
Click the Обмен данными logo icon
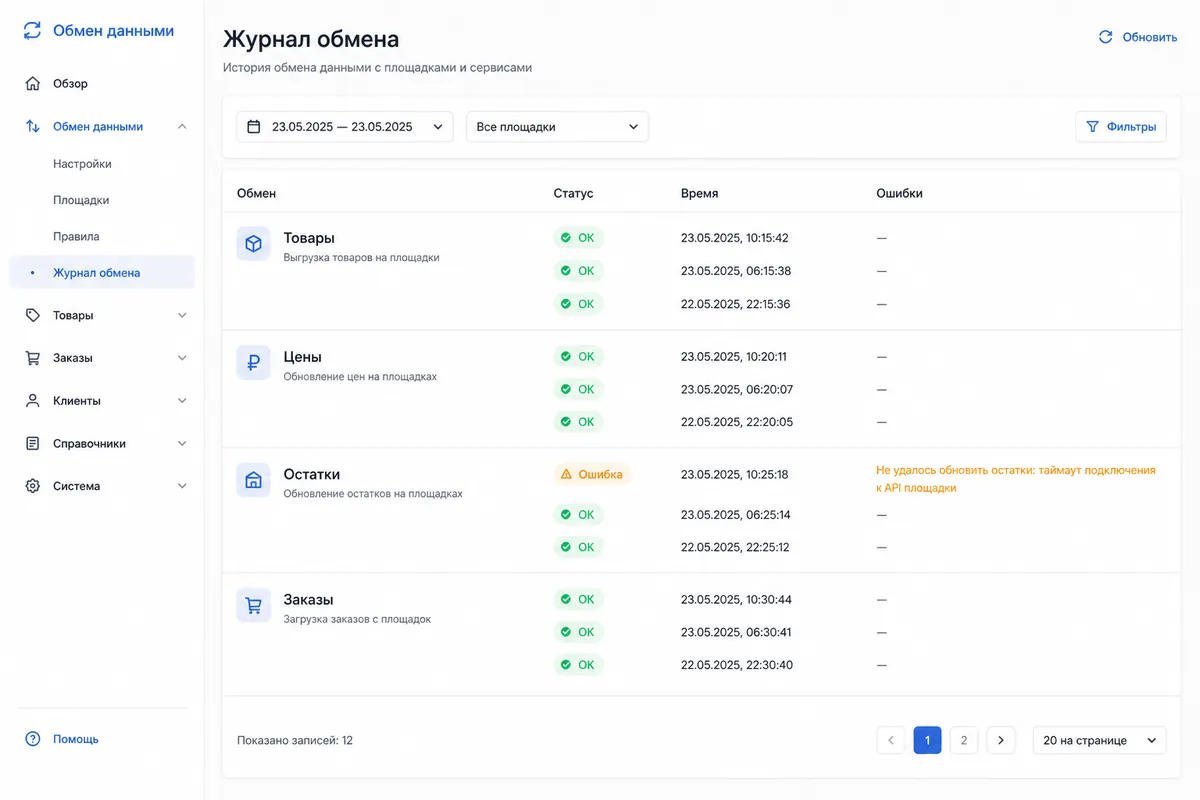pos(33,31)
